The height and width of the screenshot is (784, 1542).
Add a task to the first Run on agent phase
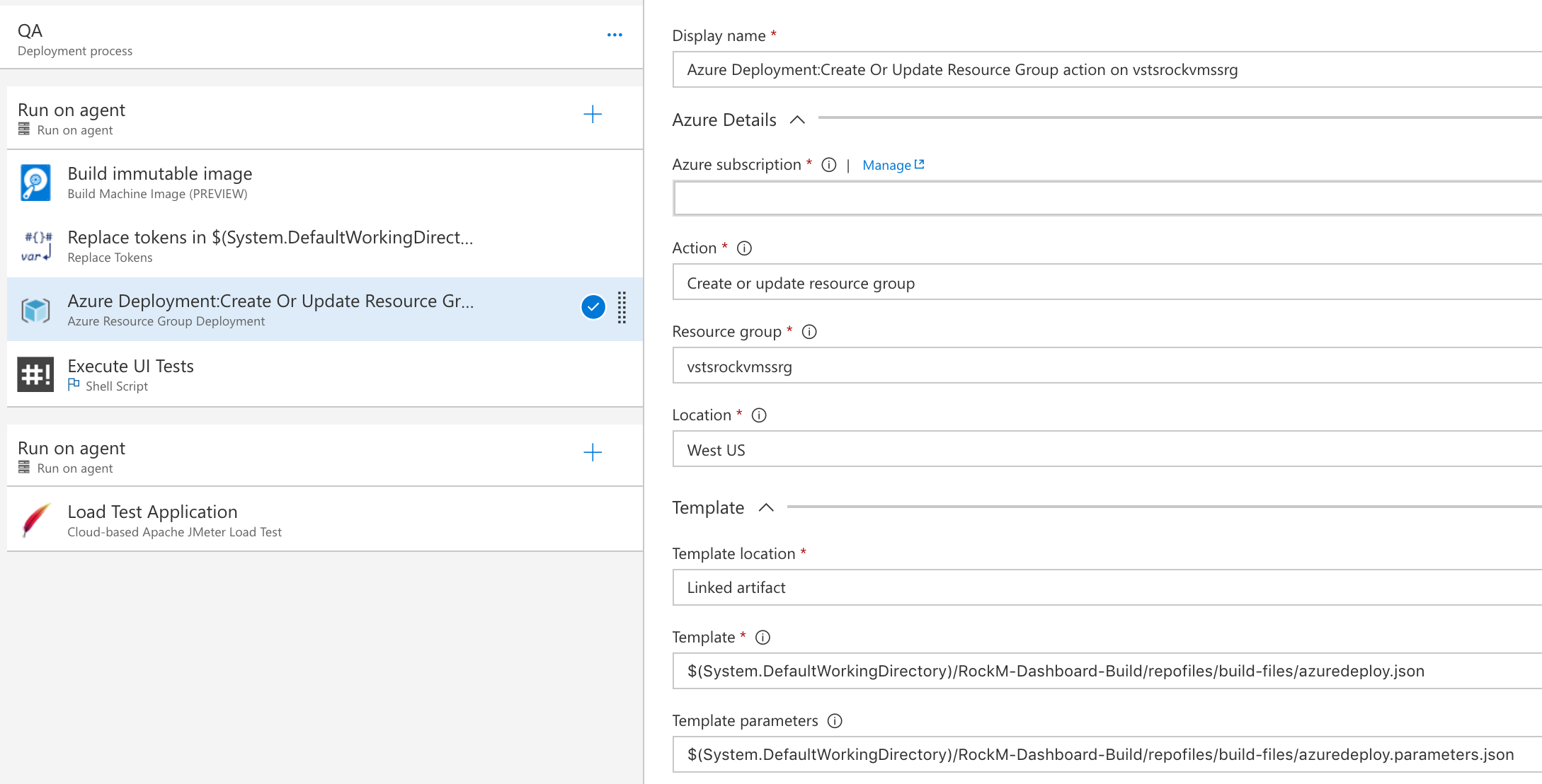593,115
